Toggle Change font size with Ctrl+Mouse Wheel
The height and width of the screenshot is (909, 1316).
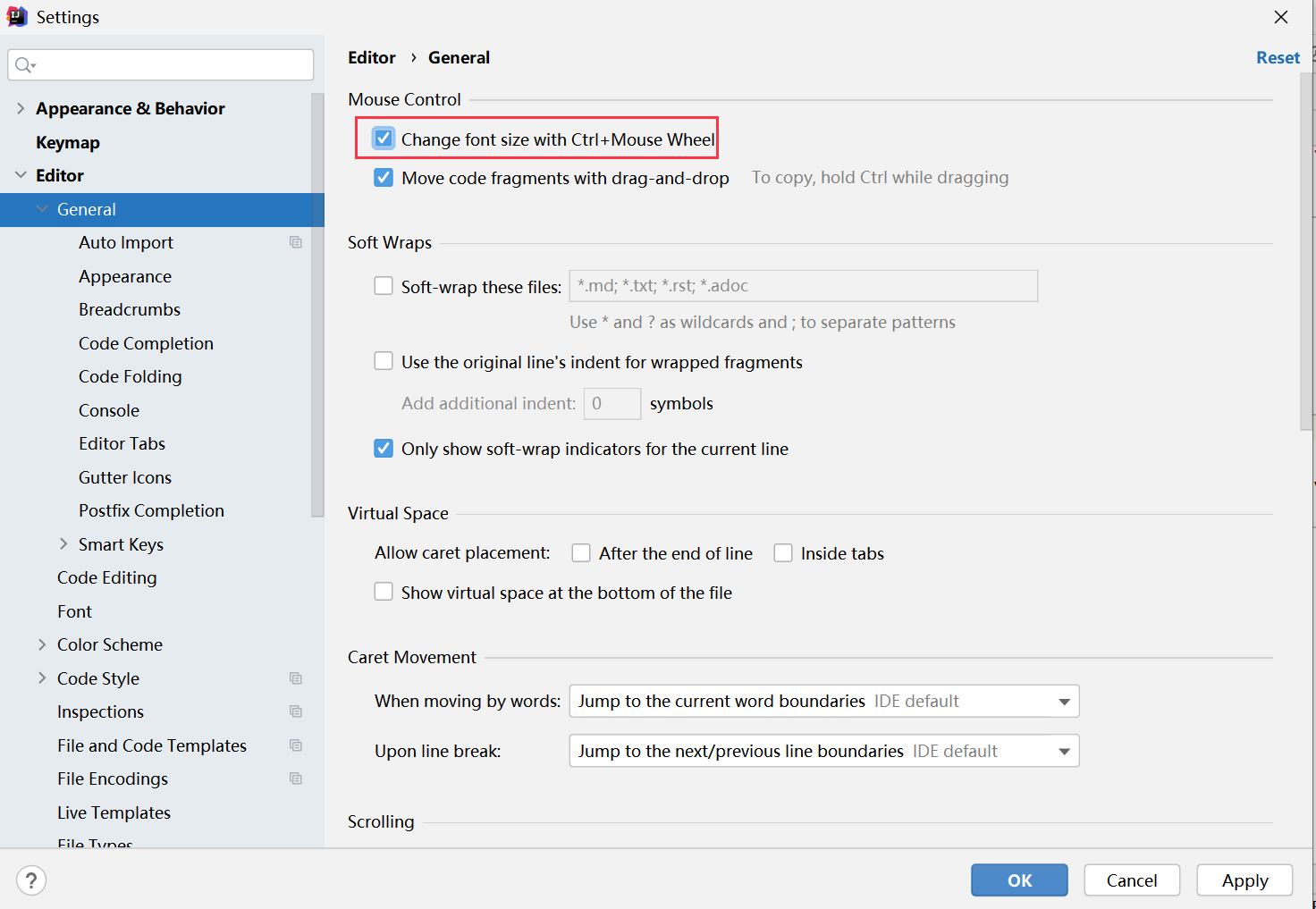point(384,139)
